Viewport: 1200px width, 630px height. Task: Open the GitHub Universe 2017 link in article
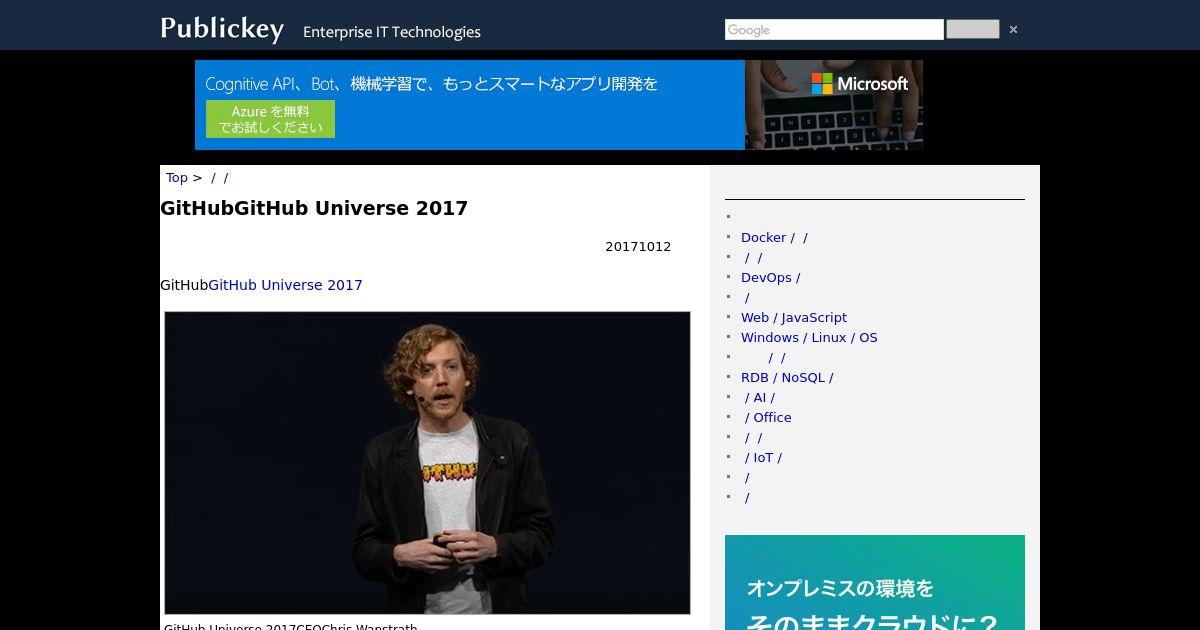click(x=285, y=285)
